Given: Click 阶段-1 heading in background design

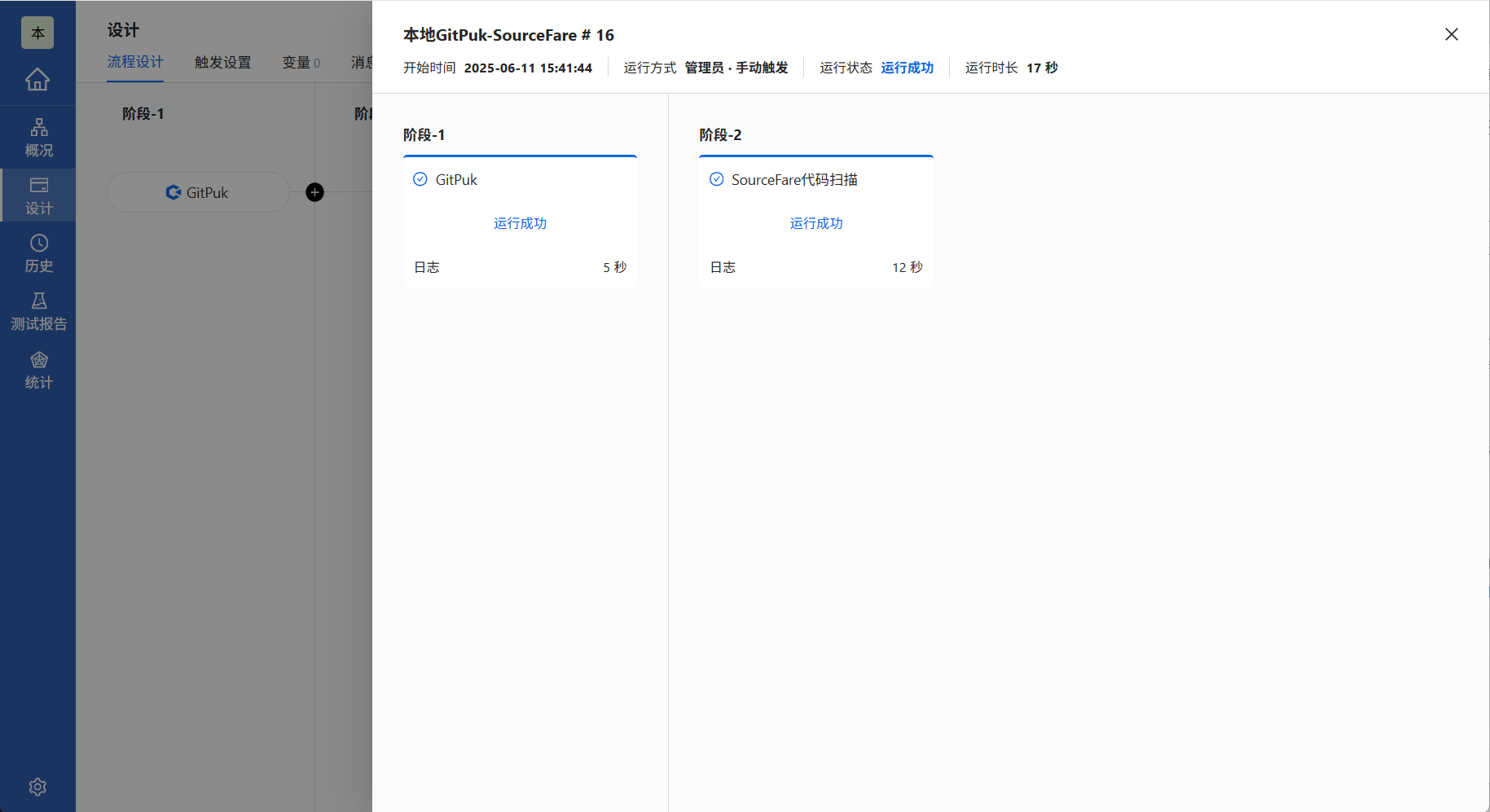Looking at the screenshot, I should pyautogui.click(x=143, y=114).
